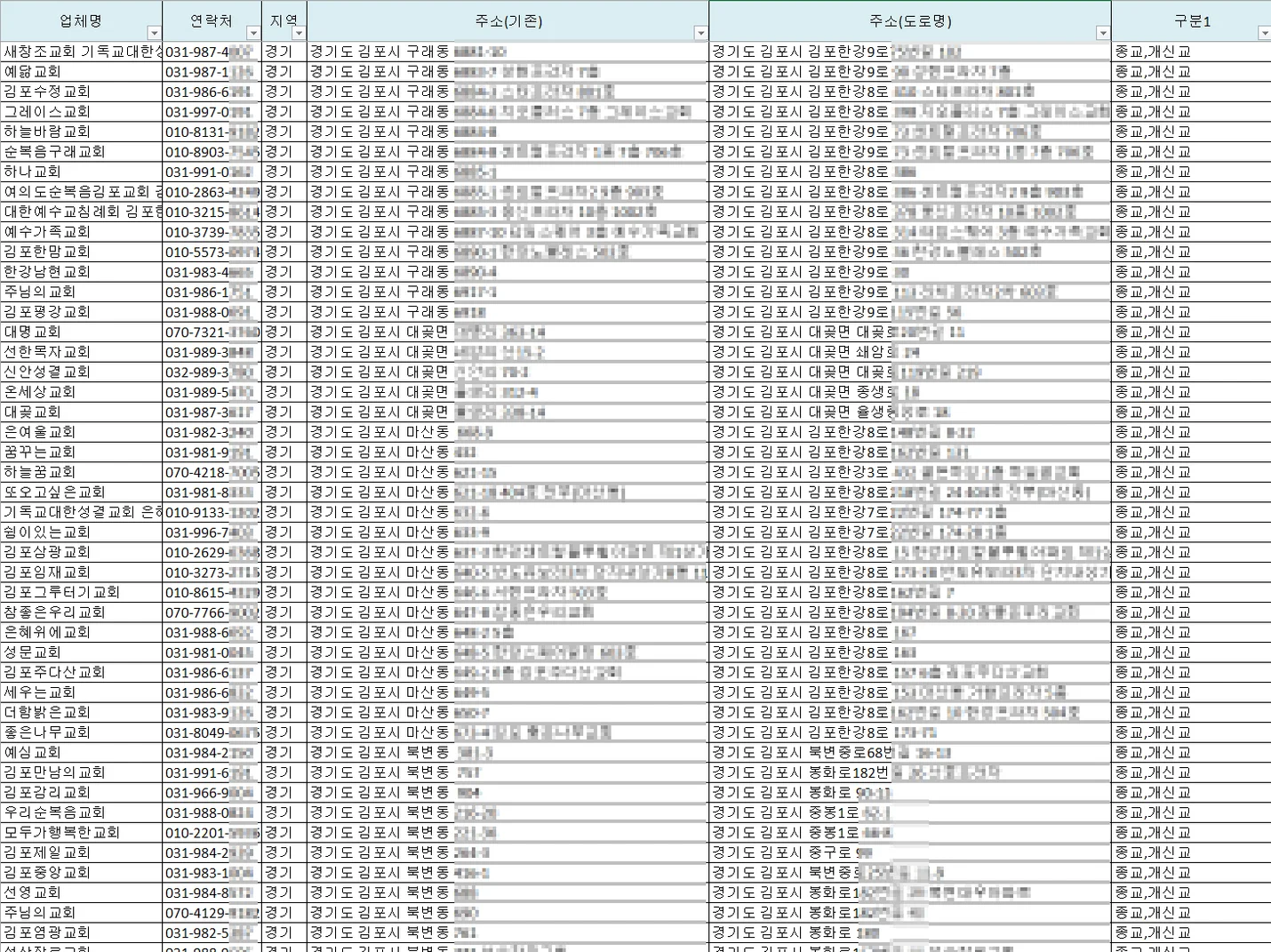Select the cell 그레이스교회
Image resolution: width=1271 pixels, height=952 pixels.
[82, 112]
